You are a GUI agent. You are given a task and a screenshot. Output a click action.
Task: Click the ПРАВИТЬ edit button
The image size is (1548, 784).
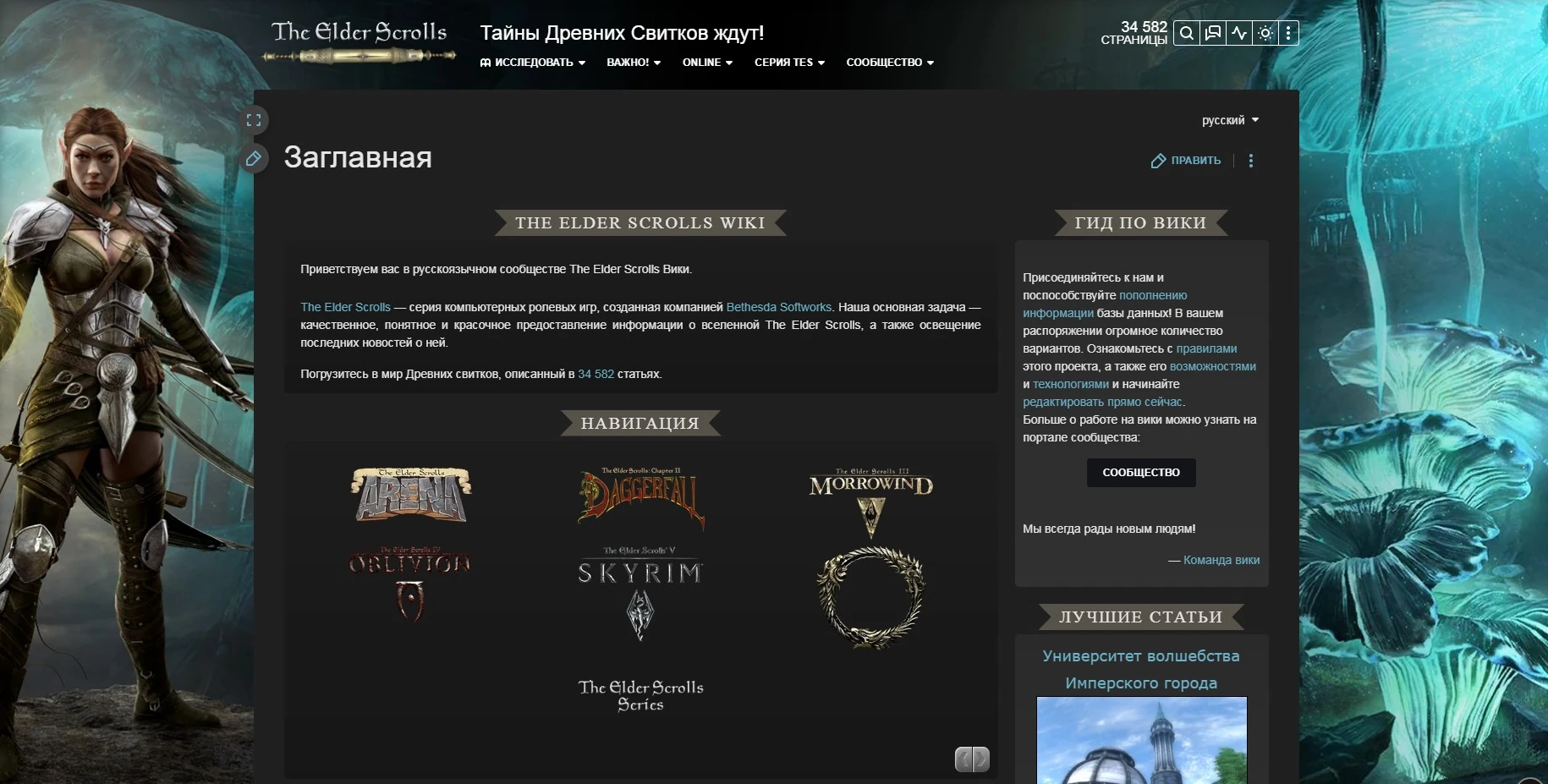pos(1186,161)
